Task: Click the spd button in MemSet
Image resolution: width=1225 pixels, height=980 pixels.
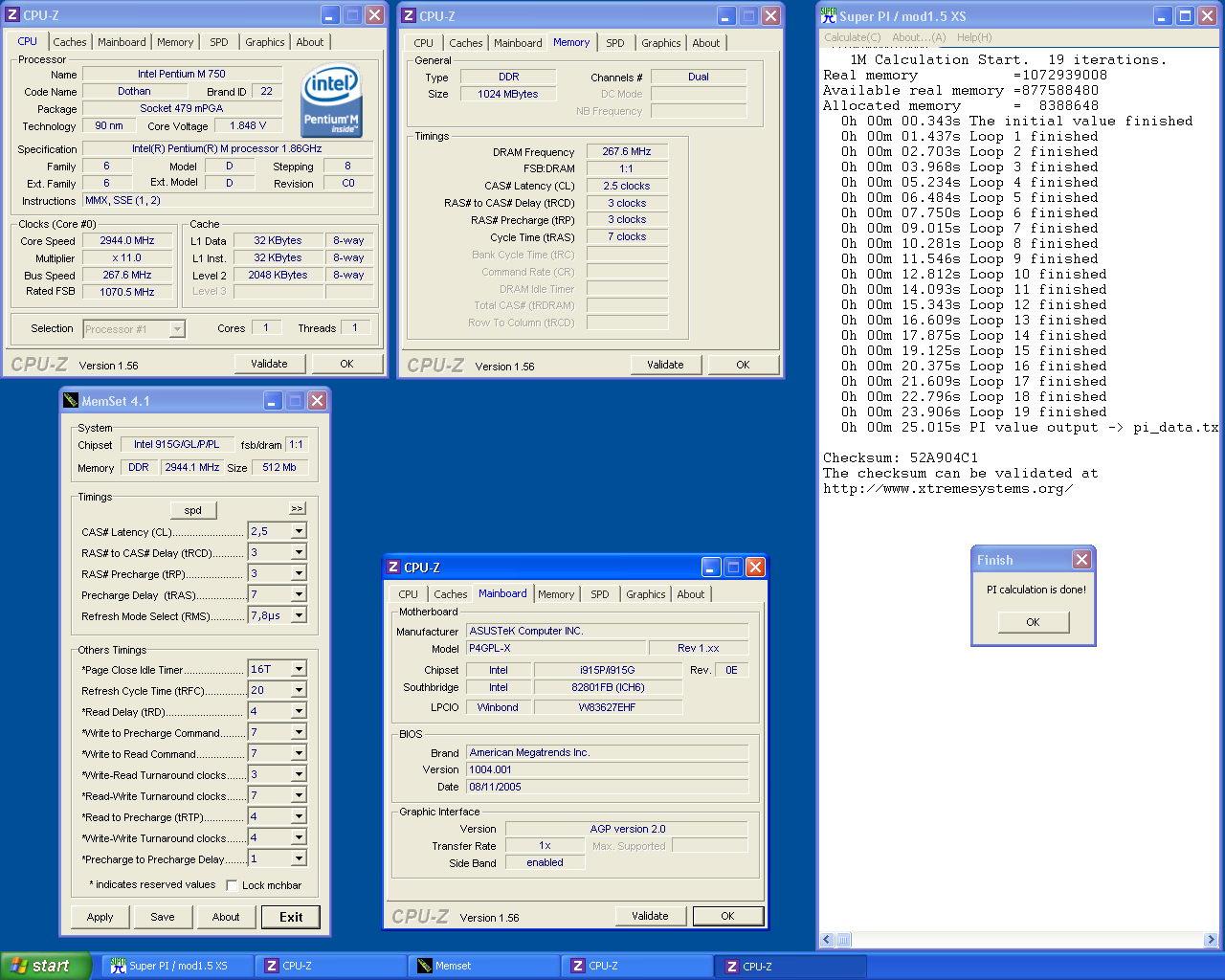Action: [193, 510]
